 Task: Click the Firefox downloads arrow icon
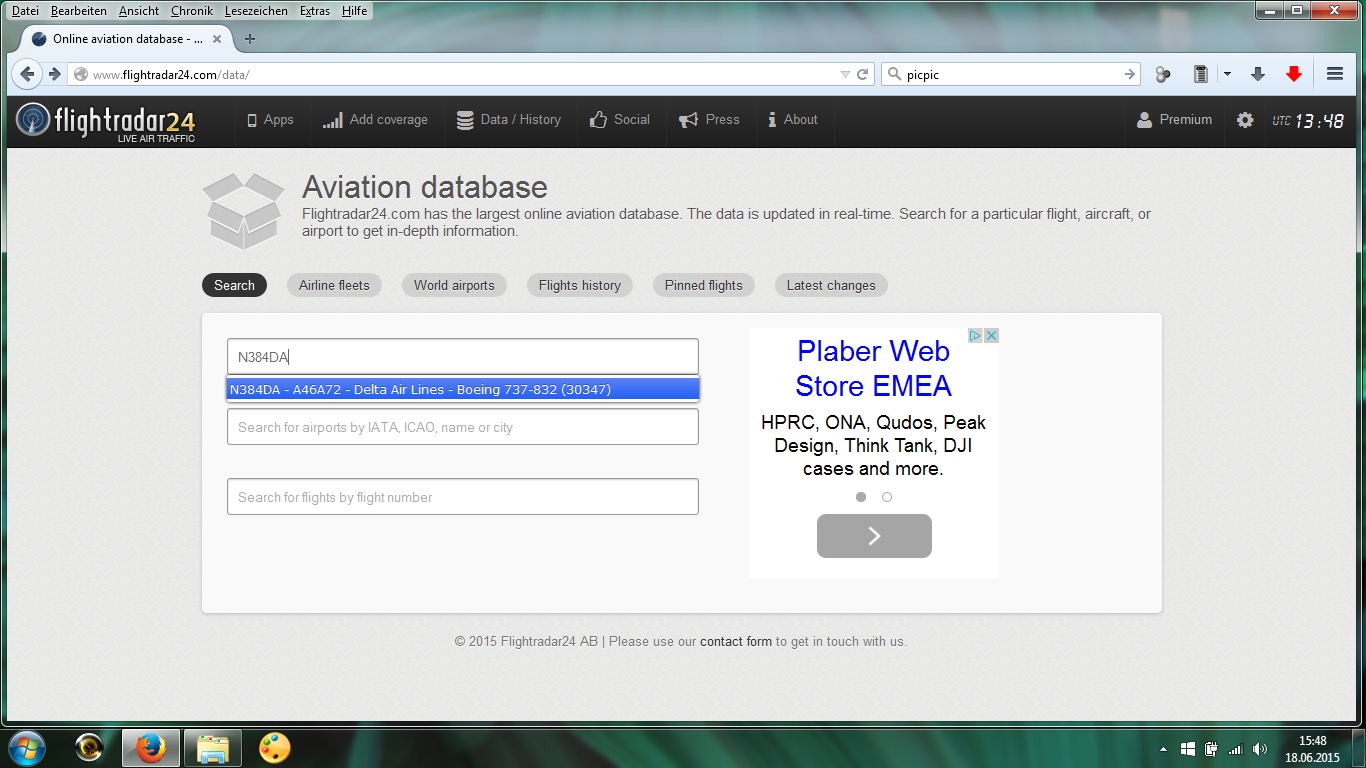pos(1258,74)
